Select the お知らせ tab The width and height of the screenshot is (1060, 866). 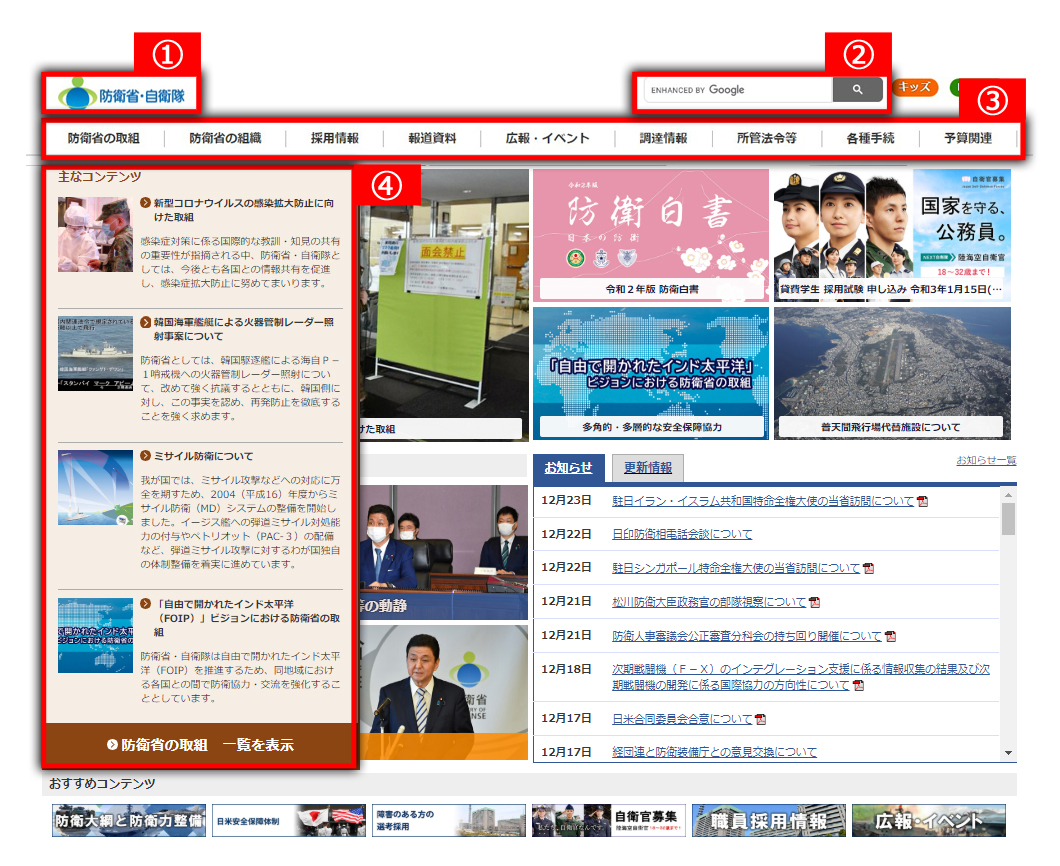point(569,468)
